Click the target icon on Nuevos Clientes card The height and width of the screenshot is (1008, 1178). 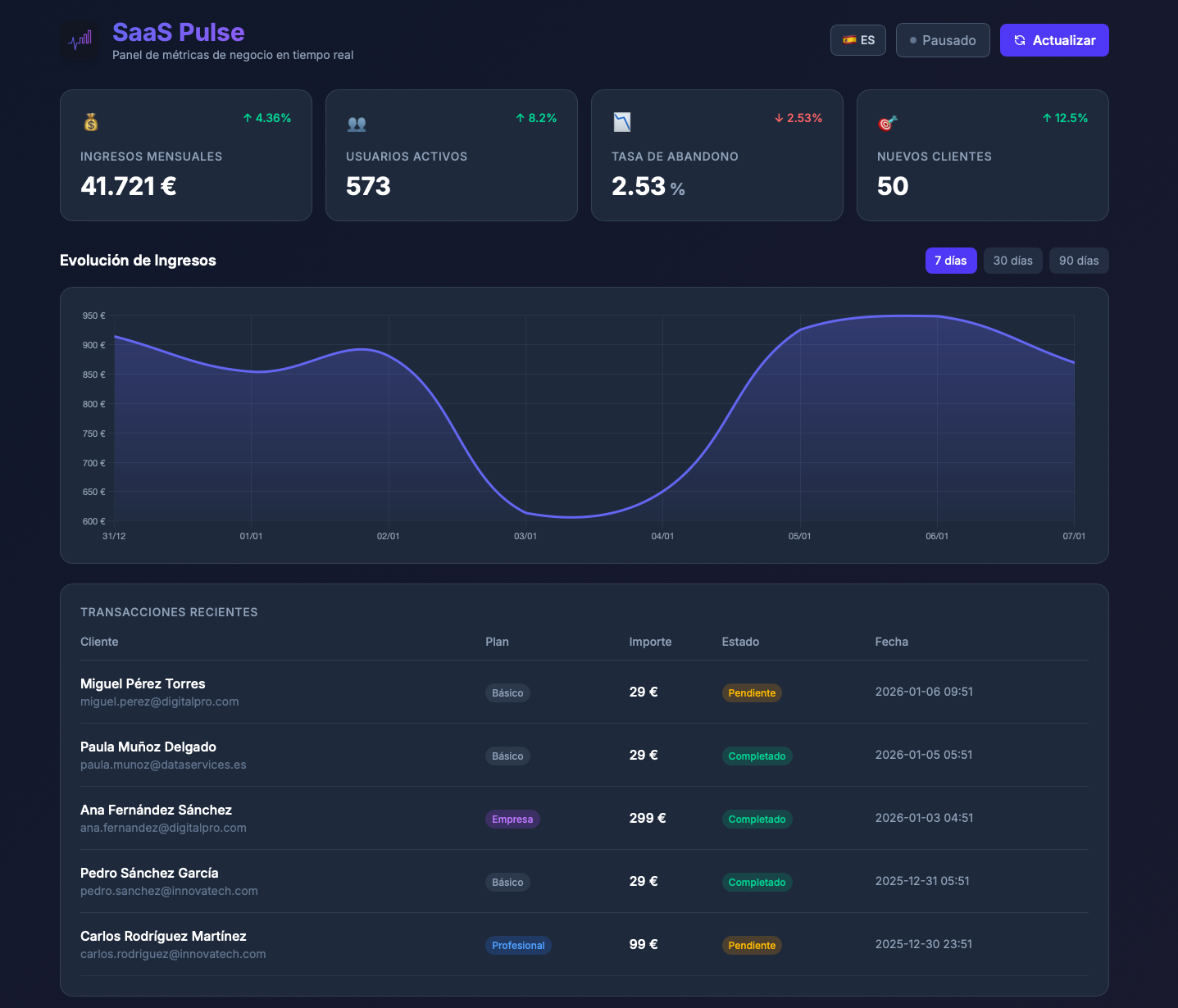(888, 122)
